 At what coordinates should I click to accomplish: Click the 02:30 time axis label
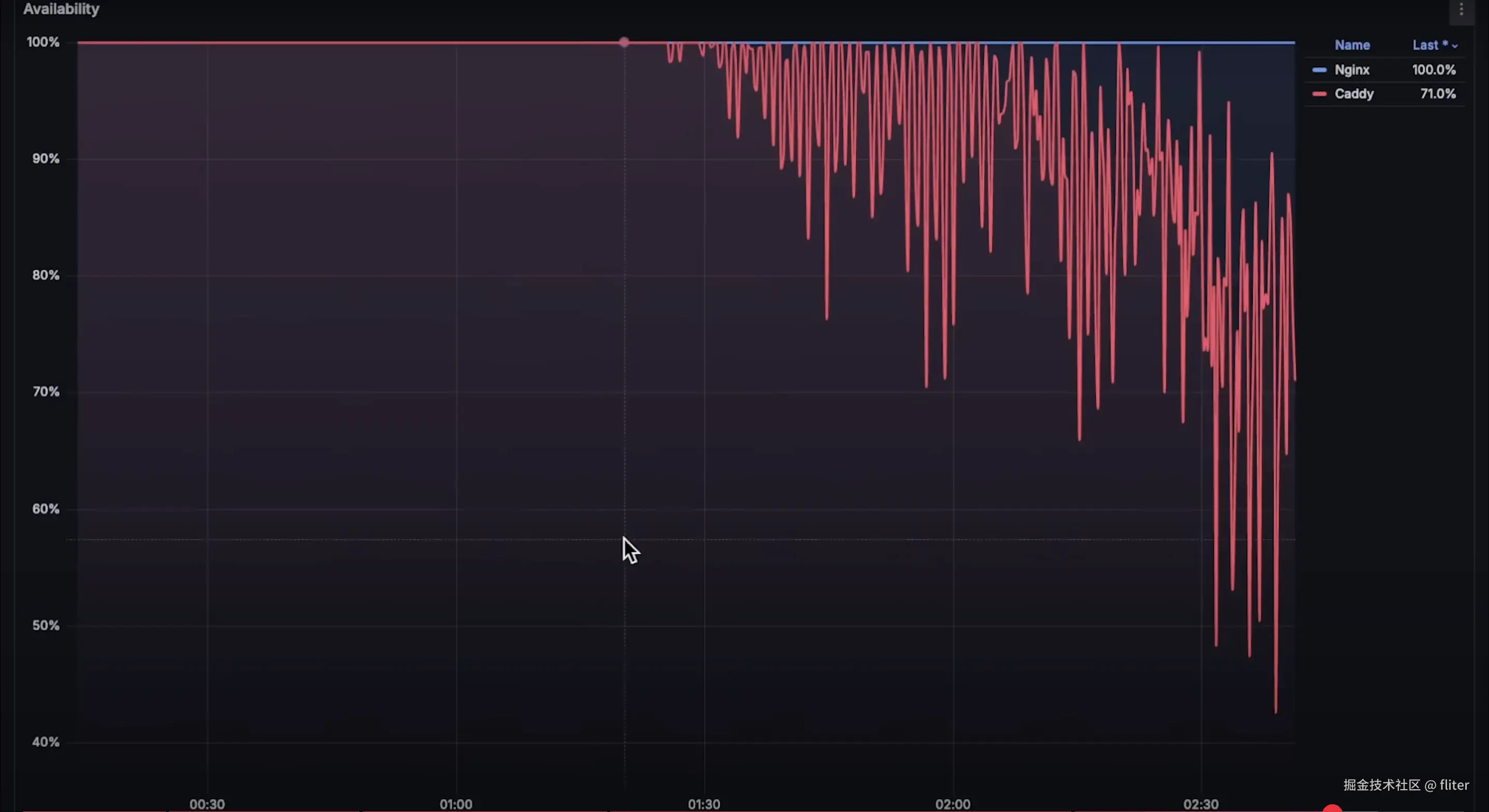(1200, 803)
